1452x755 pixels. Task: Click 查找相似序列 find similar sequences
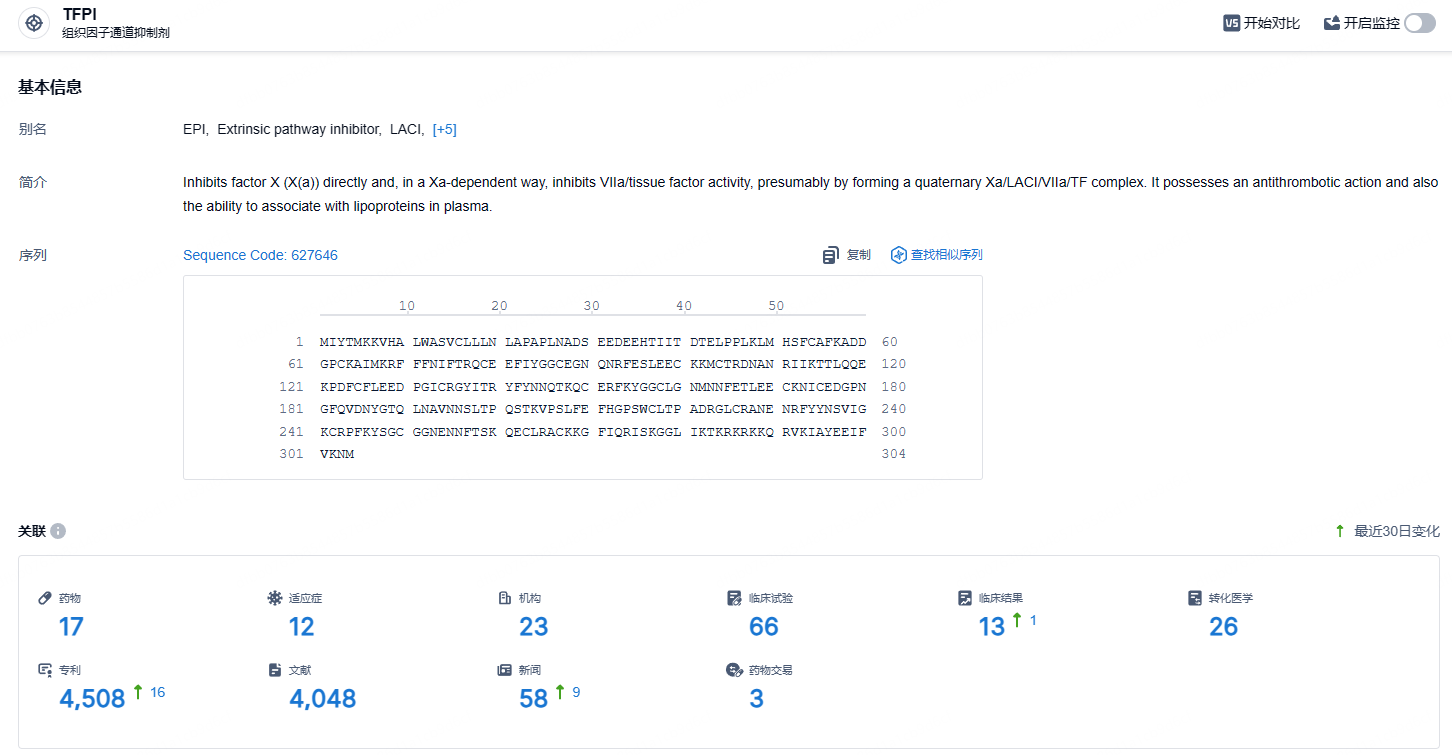pyautogui.click(x=936, y=255)
